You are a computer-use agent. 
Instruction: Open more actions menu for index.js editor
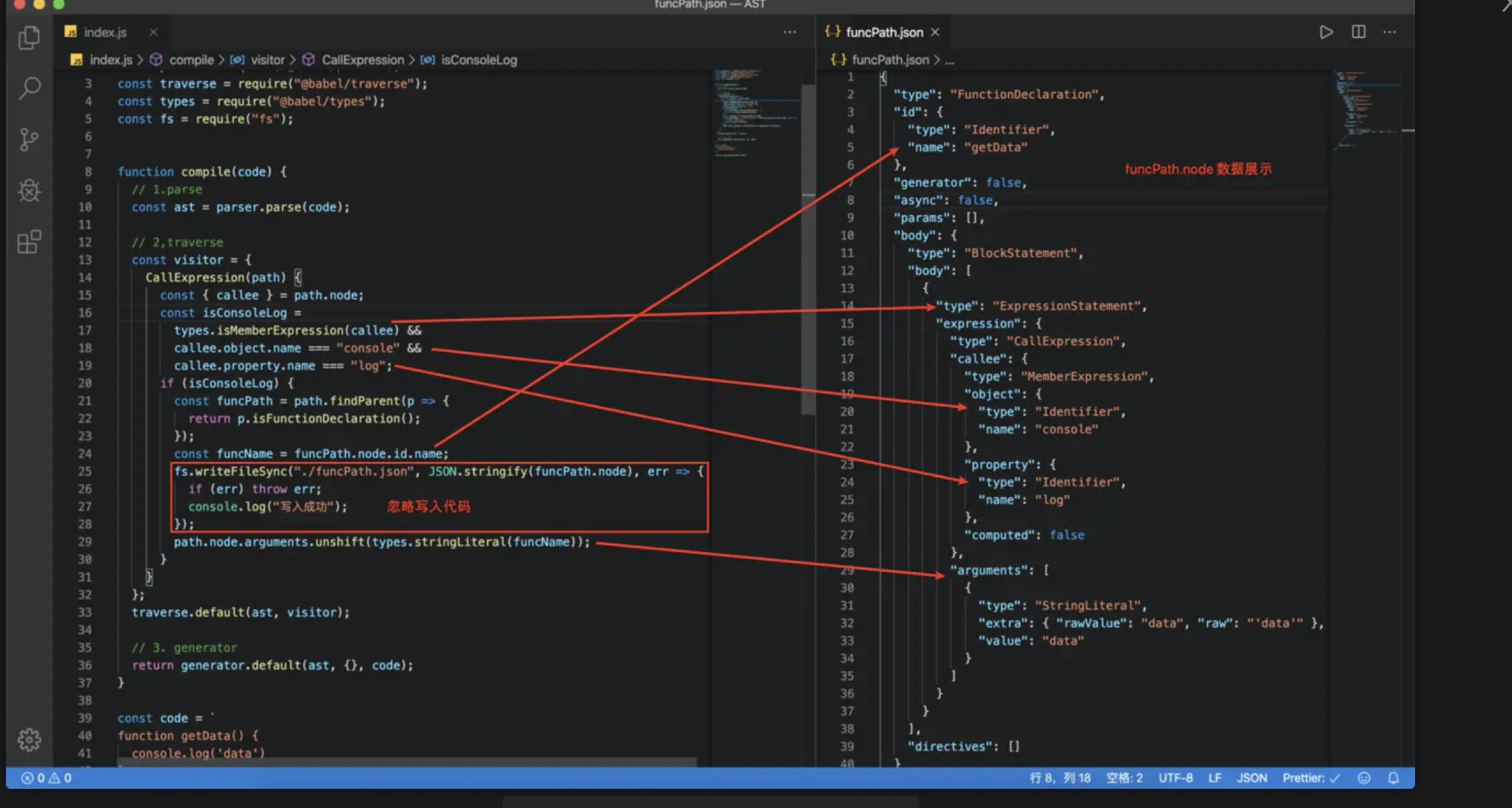tap(790, 32)
